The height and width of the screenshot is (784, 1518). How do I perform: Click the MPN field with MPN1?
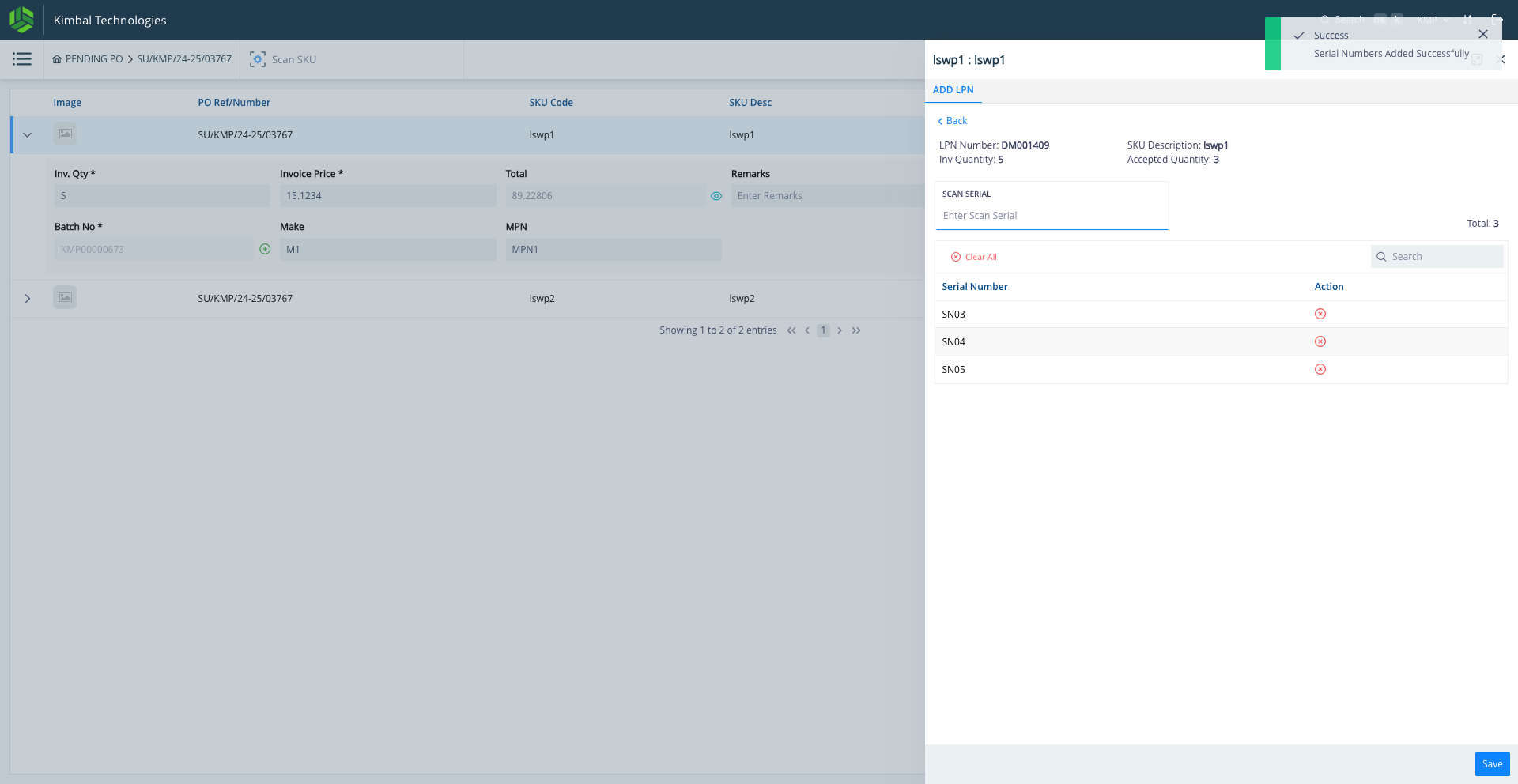click(614, 250)
